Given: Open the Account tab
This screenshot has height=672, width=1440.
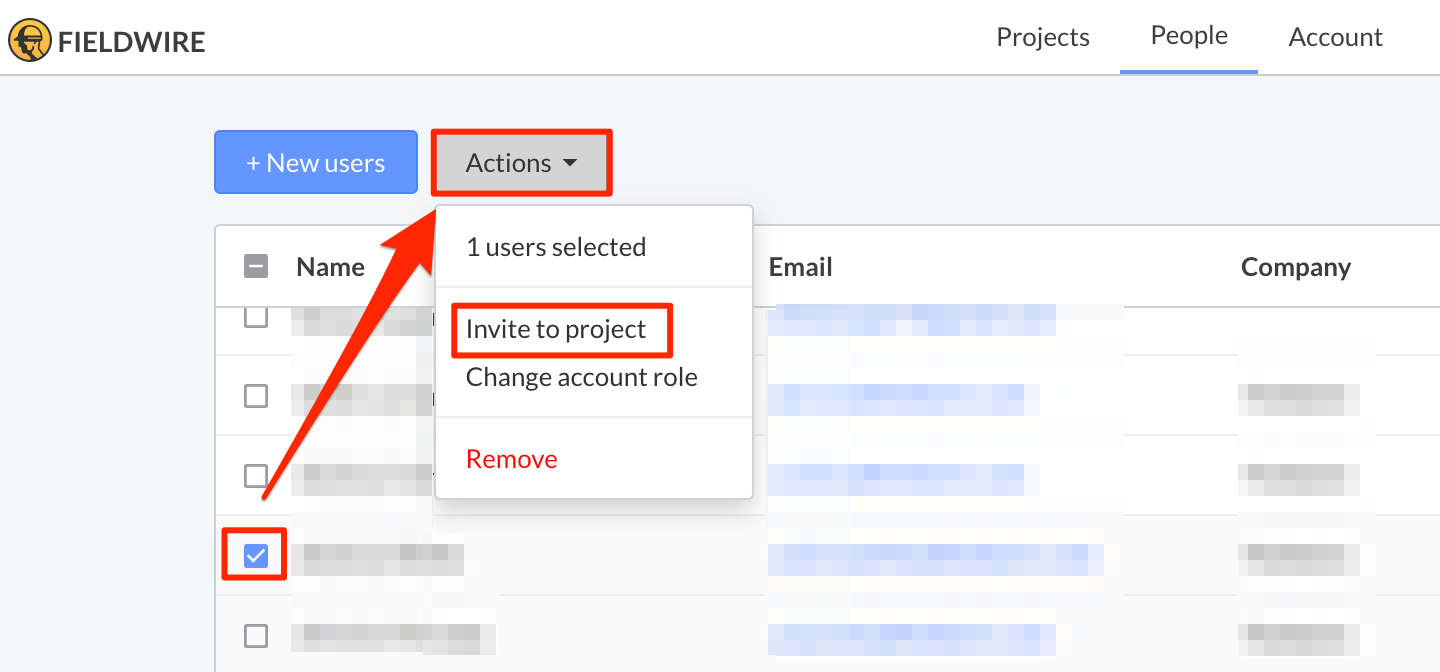Looking at the screenshot, I should click(1335, 36).
